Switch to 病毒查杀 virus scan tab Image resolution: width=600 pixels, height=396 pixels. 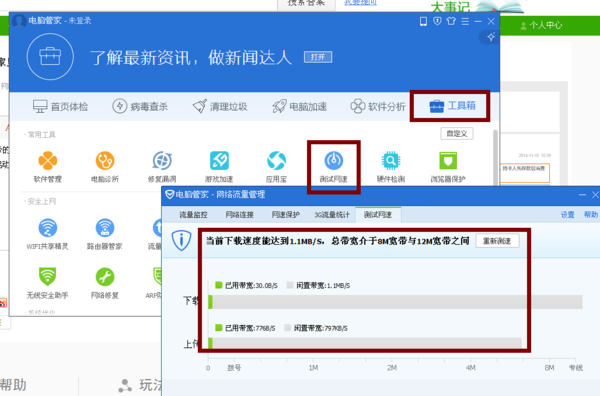140,106
